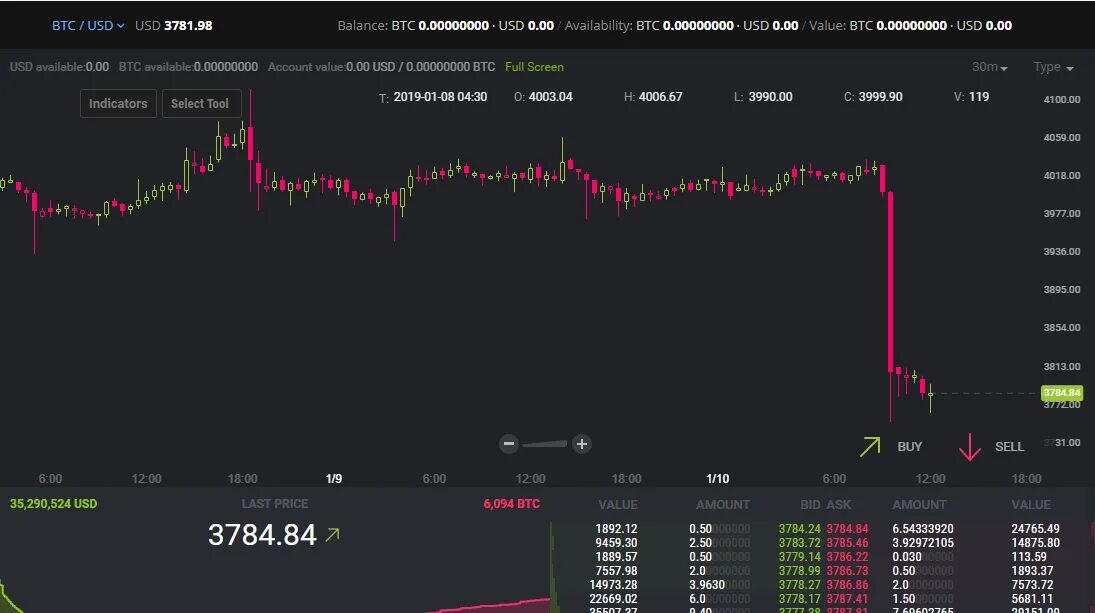Open the BTC / USD pair dropdown

coord(88,25)
